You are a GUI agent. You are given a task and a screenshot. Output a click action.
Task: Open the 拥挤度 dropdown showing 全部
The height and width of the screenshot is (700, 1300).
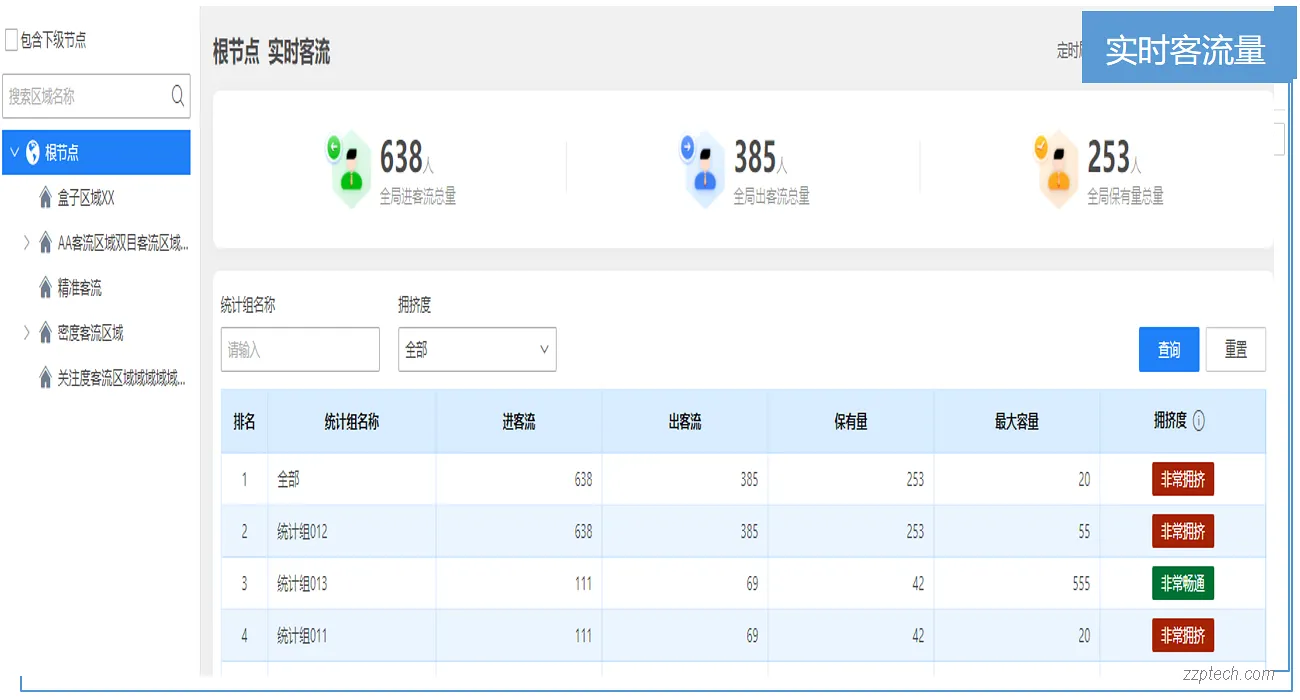pyautogui.click(x=477, y=350)
